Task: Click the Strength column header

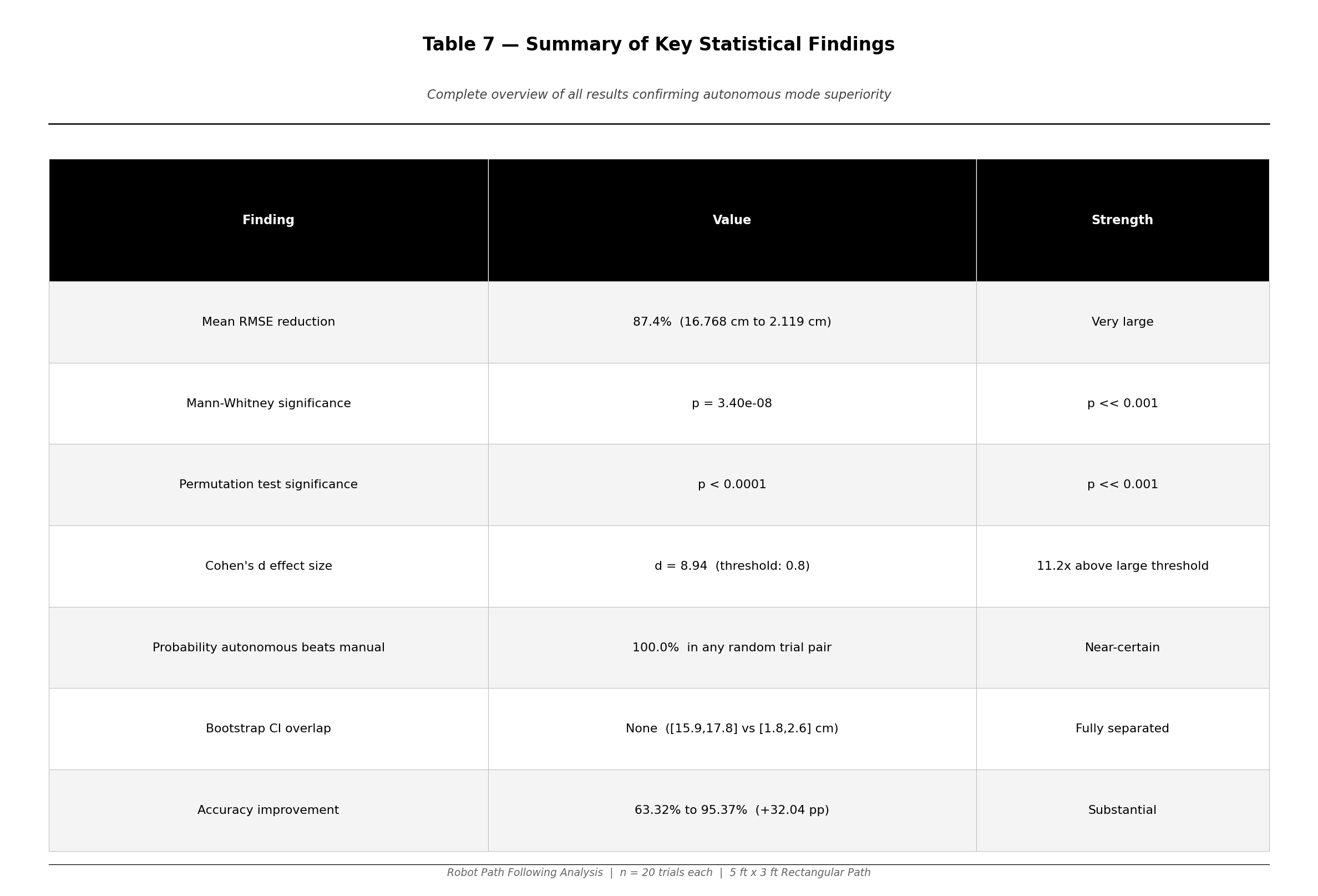Action: [1122, 220]
